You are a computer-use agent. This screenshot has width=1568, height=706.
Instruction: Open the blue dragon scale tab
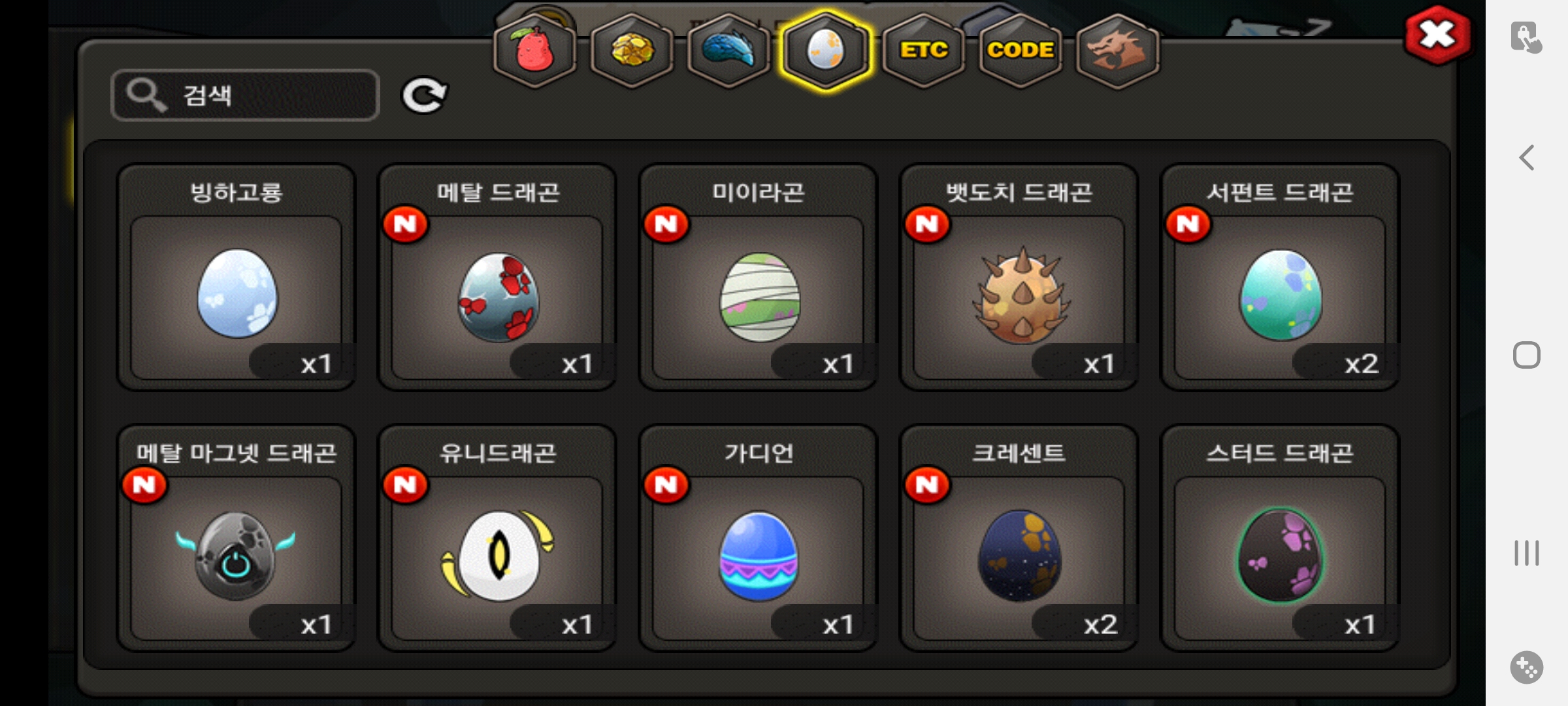pos(728,50)
